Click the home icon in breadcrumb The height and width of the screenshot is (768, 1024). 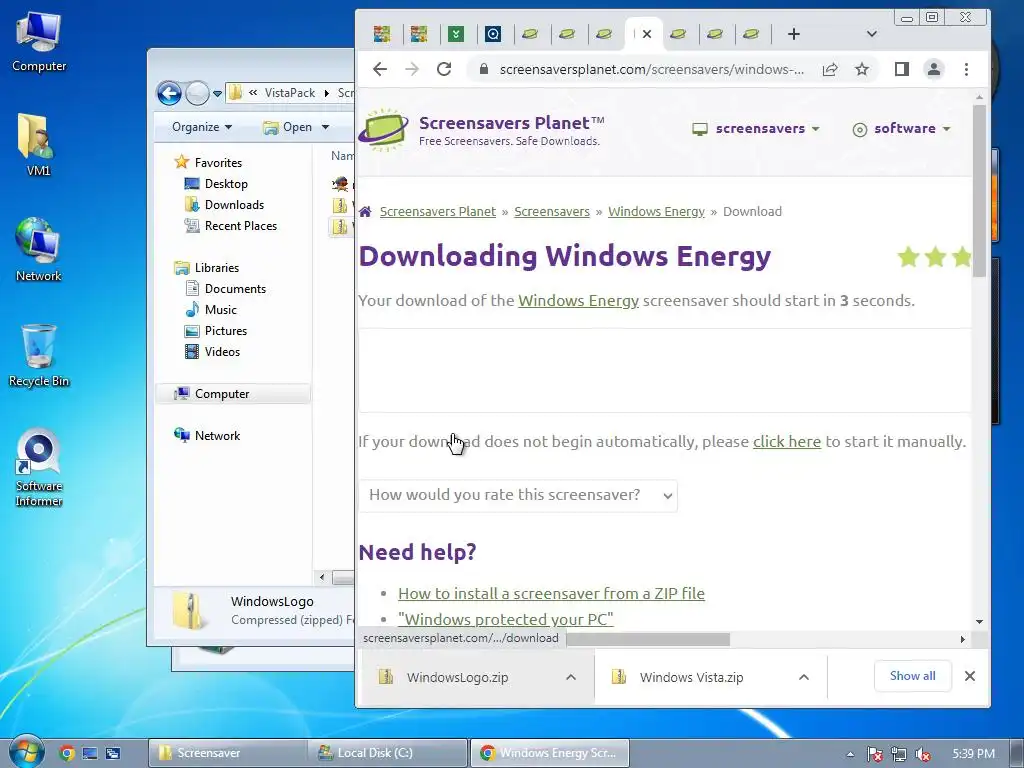(x=365, y=212)
